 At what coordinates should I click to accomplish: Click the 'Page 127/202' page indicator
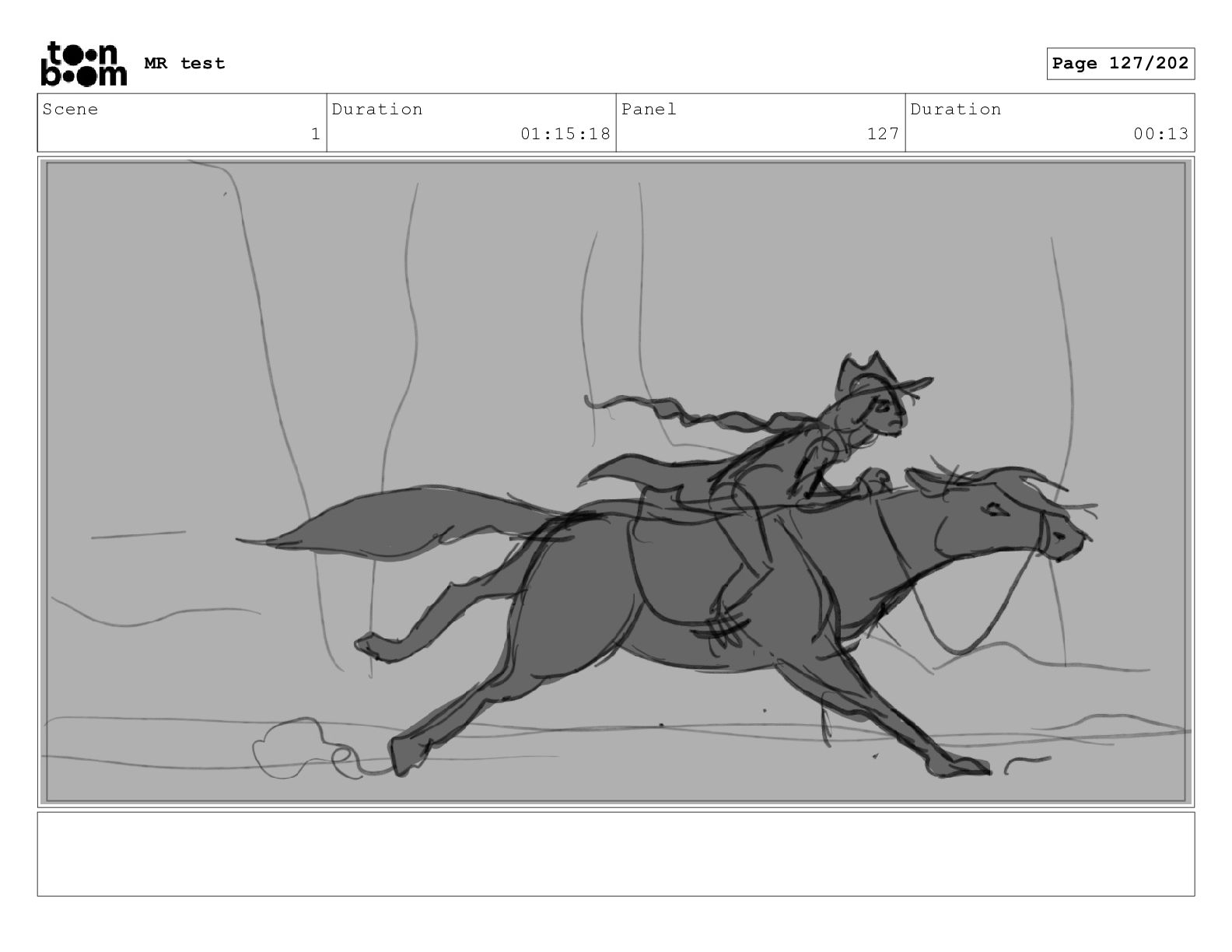pyautogui.click(x=1120, y=64)
